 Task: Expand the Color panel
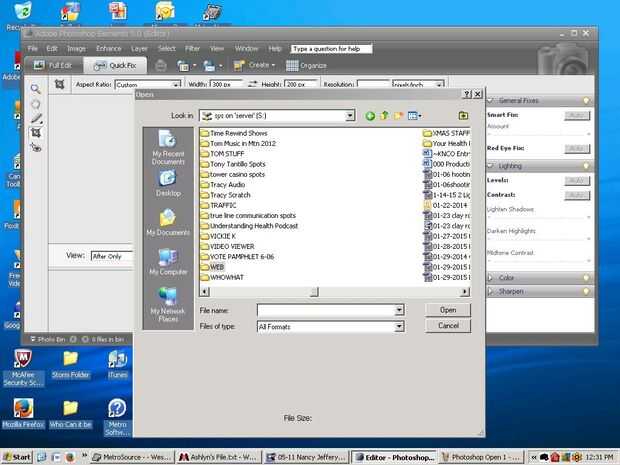pyautogui.click(x=490, y=278)
